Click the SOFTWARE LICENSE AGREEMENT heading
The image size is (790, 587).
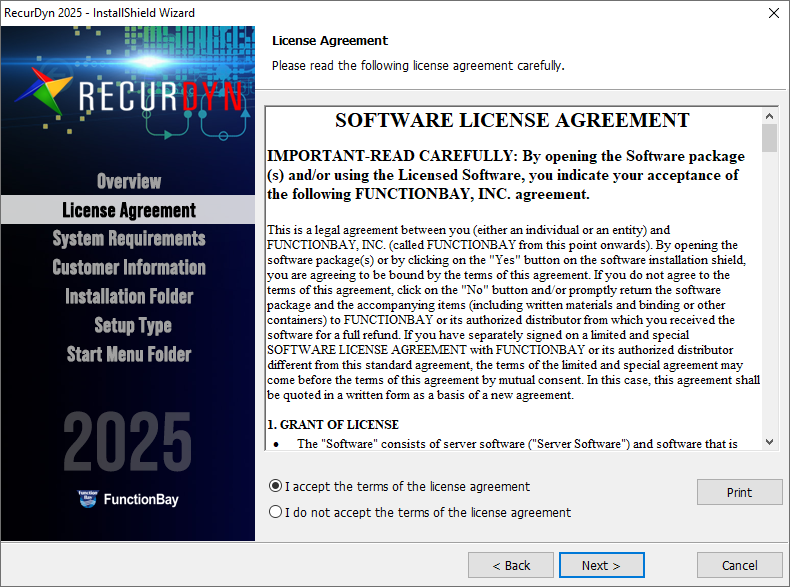point(512,120)
